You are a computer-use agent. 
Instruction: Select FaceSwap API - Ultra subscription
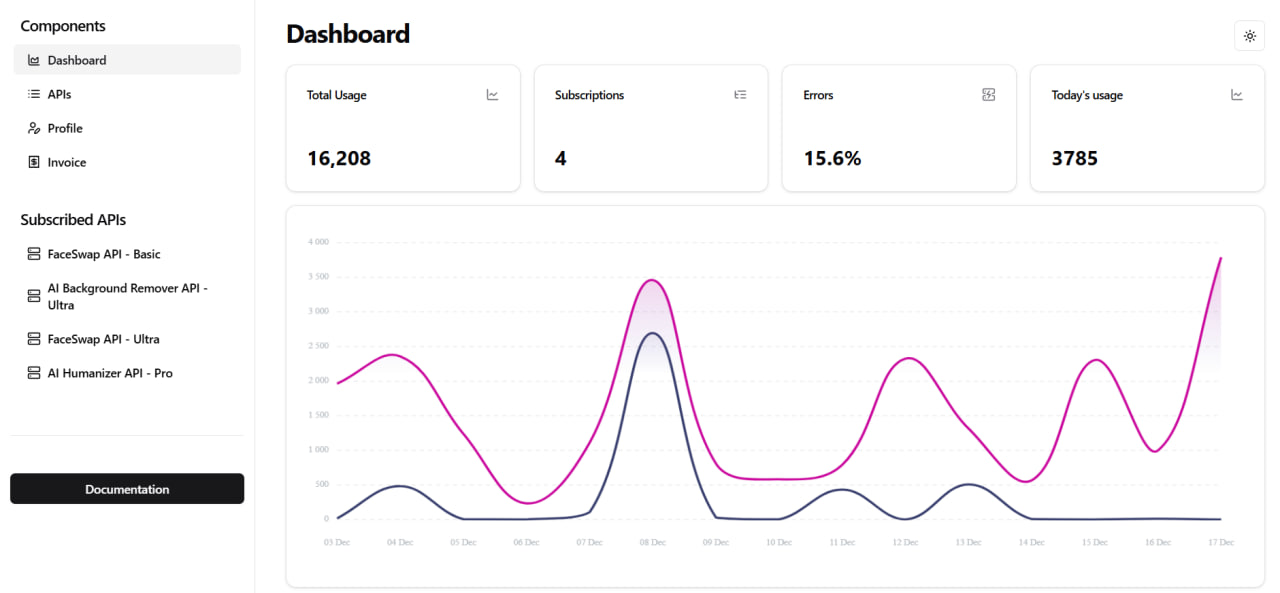tap(127, 339)
